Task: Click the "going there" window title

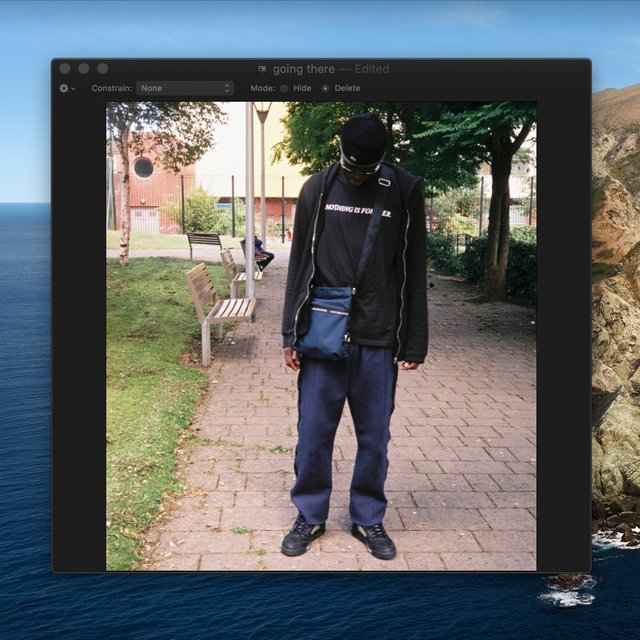Action: [304, 69]
